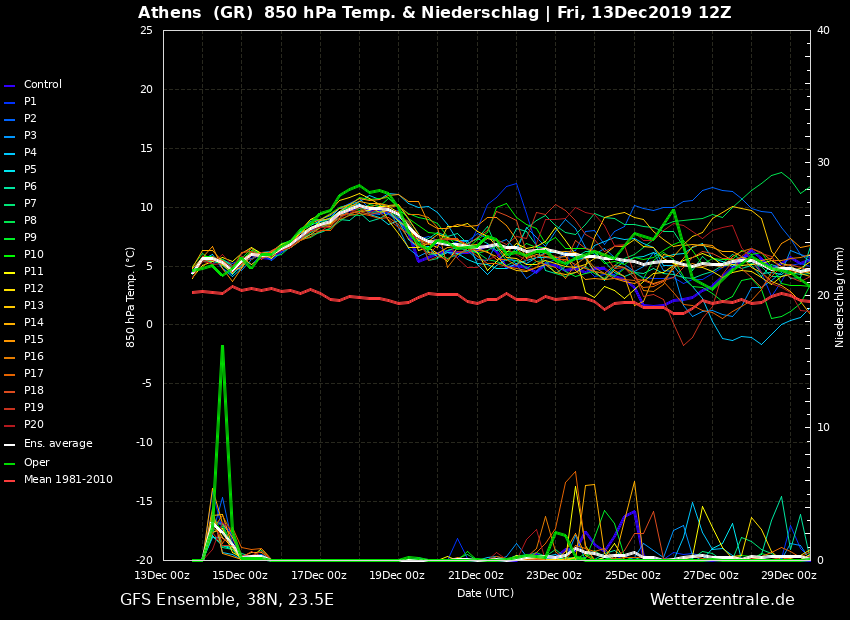Click the P13 yellow legend entry
Image resolution: width=850 pixels, height=620 pixels.
[33, 306]
